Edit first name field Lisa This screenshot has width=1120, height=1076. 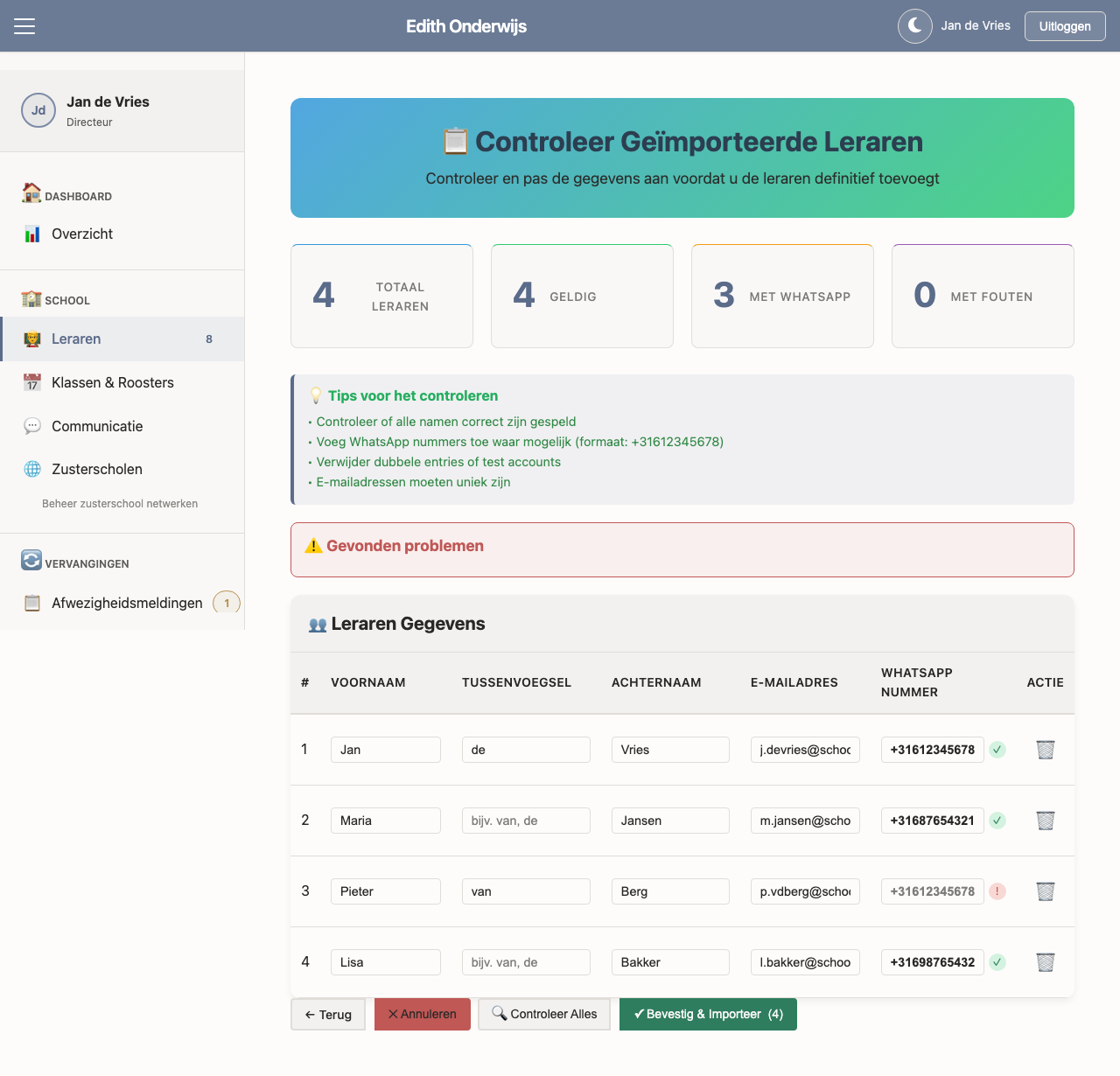pyautogui.click(x=386, y=962)
